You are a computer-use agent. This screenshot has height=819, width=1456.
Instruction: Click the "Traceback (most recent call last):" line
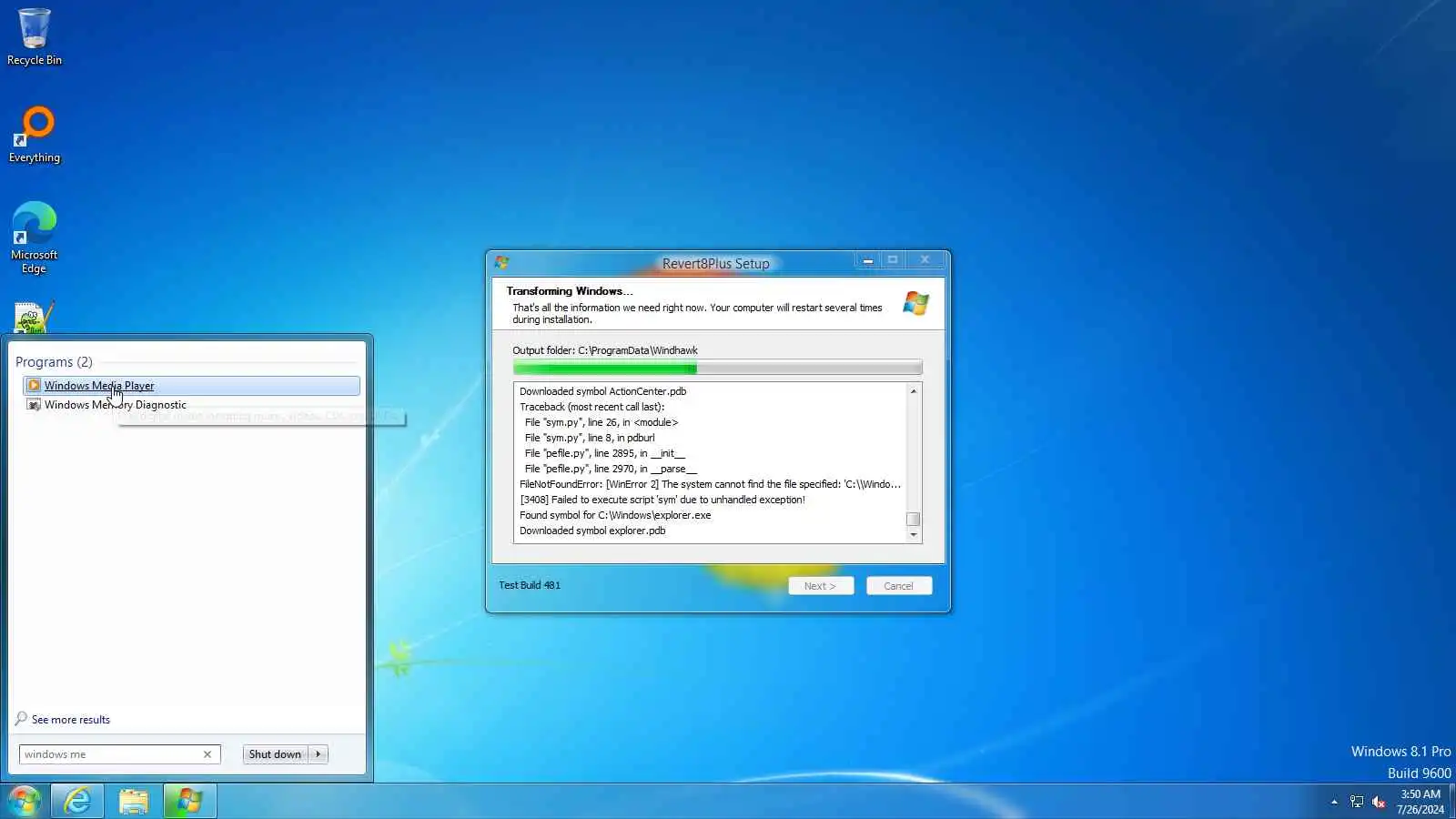[x=591, y=408]
